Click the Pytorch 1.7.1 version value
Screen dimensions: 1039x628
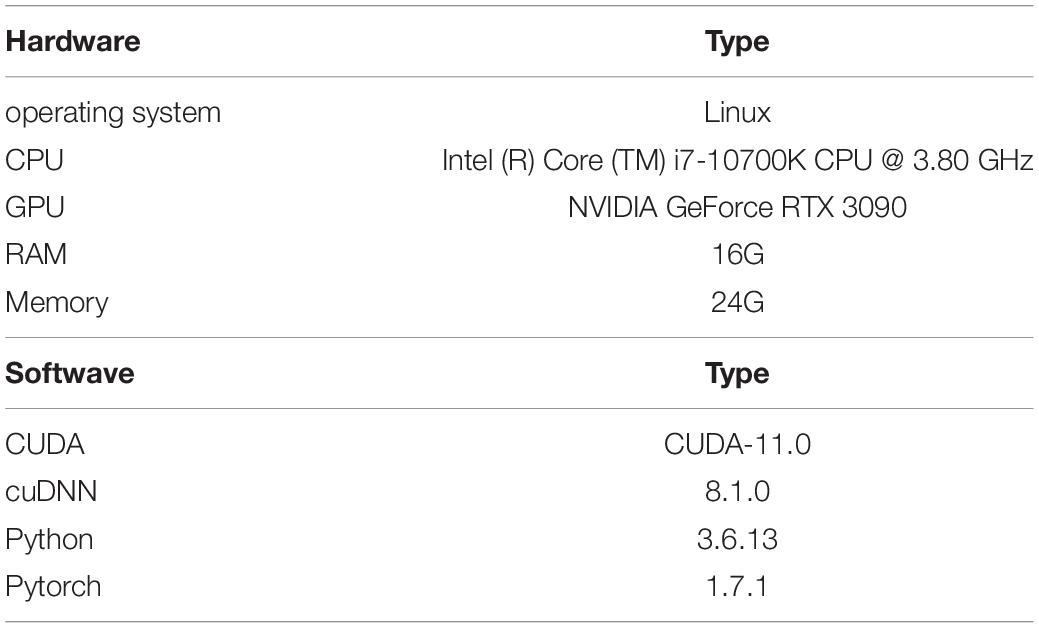click(x=737, y=586)
